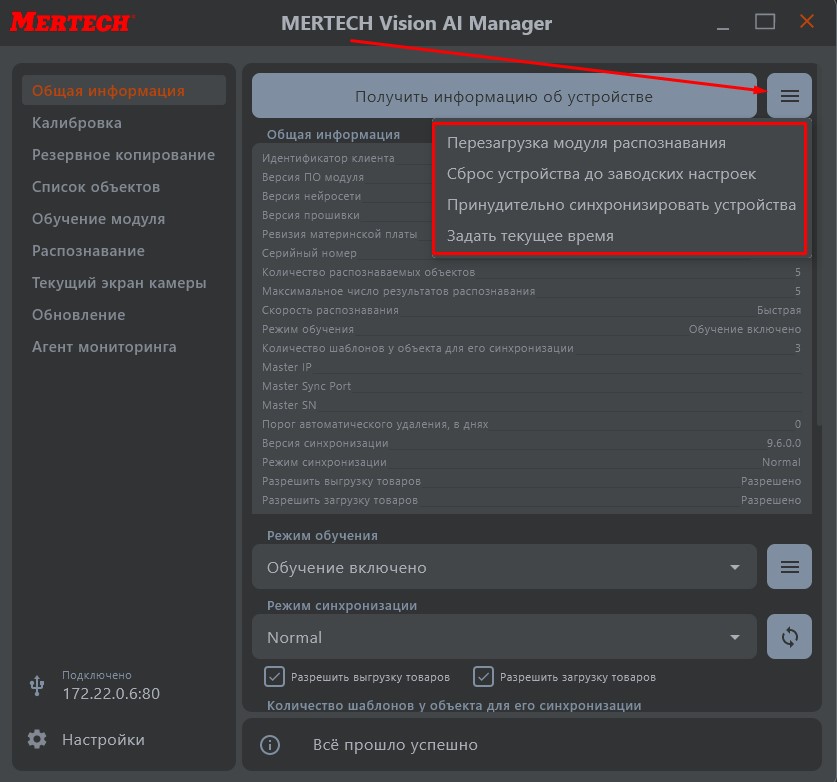Open hamburger menu next to device info button
This screenshot has height=782, width=837.
789,96
